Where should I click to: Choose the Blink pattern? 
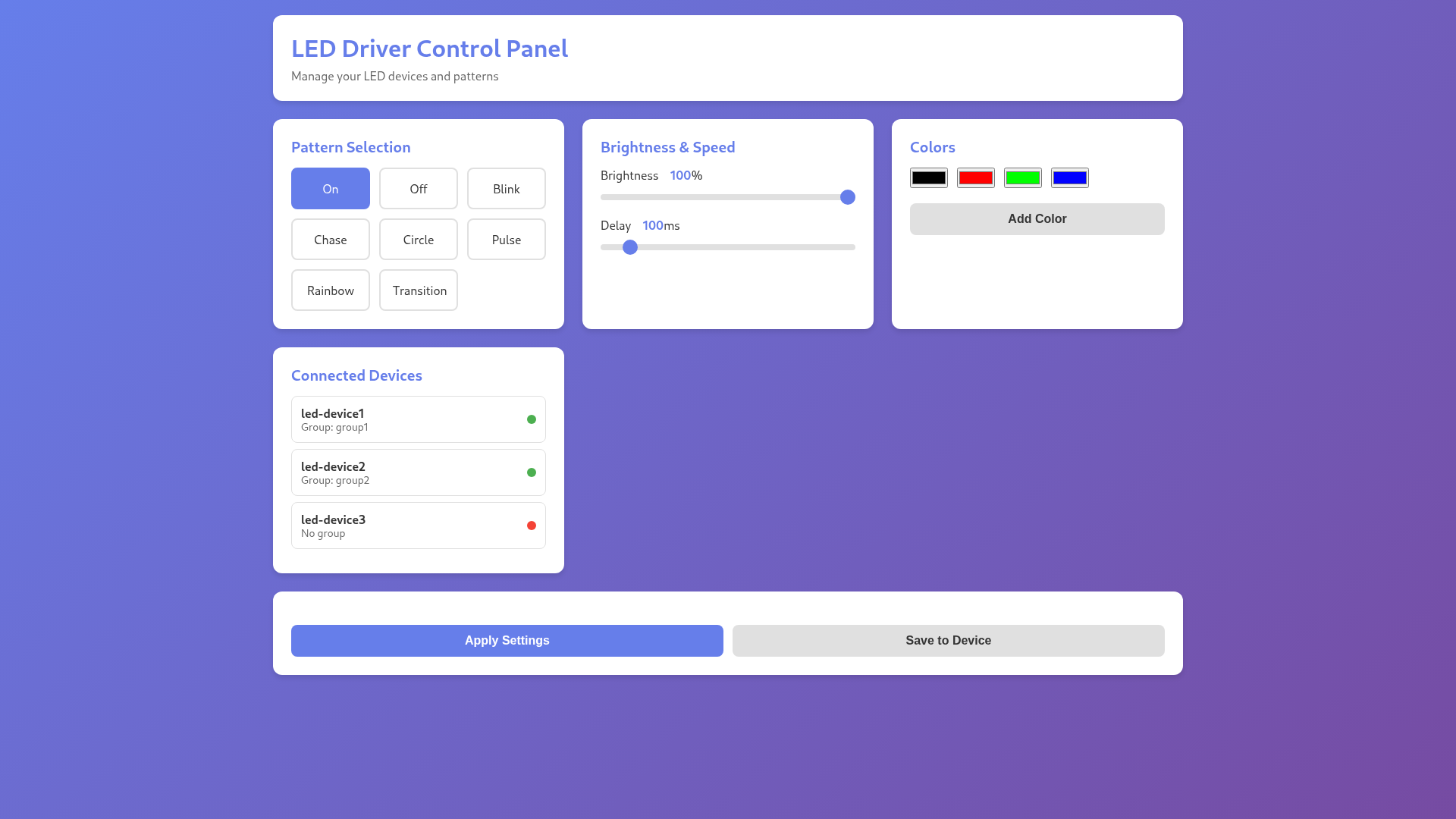[507, 189]
